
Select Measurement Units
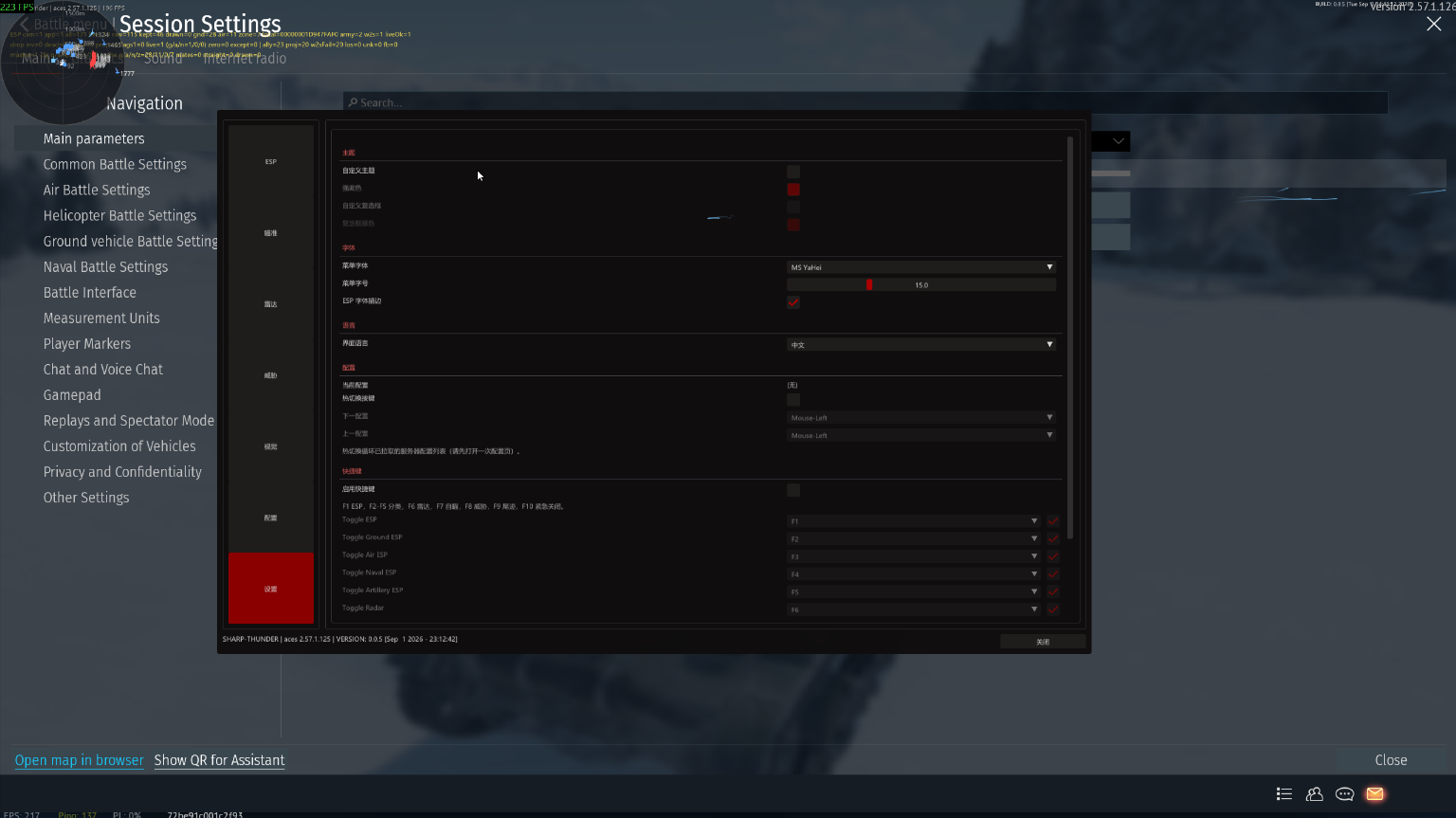(101, 318)
